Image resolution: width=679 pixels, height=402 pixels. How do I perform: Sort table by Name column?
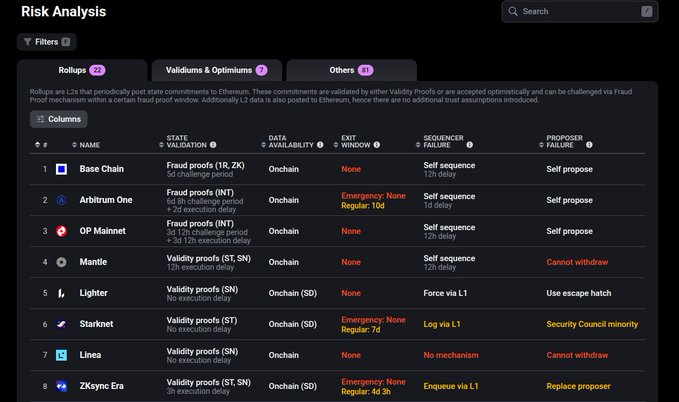pyautogui.click(x=86, y=145)
